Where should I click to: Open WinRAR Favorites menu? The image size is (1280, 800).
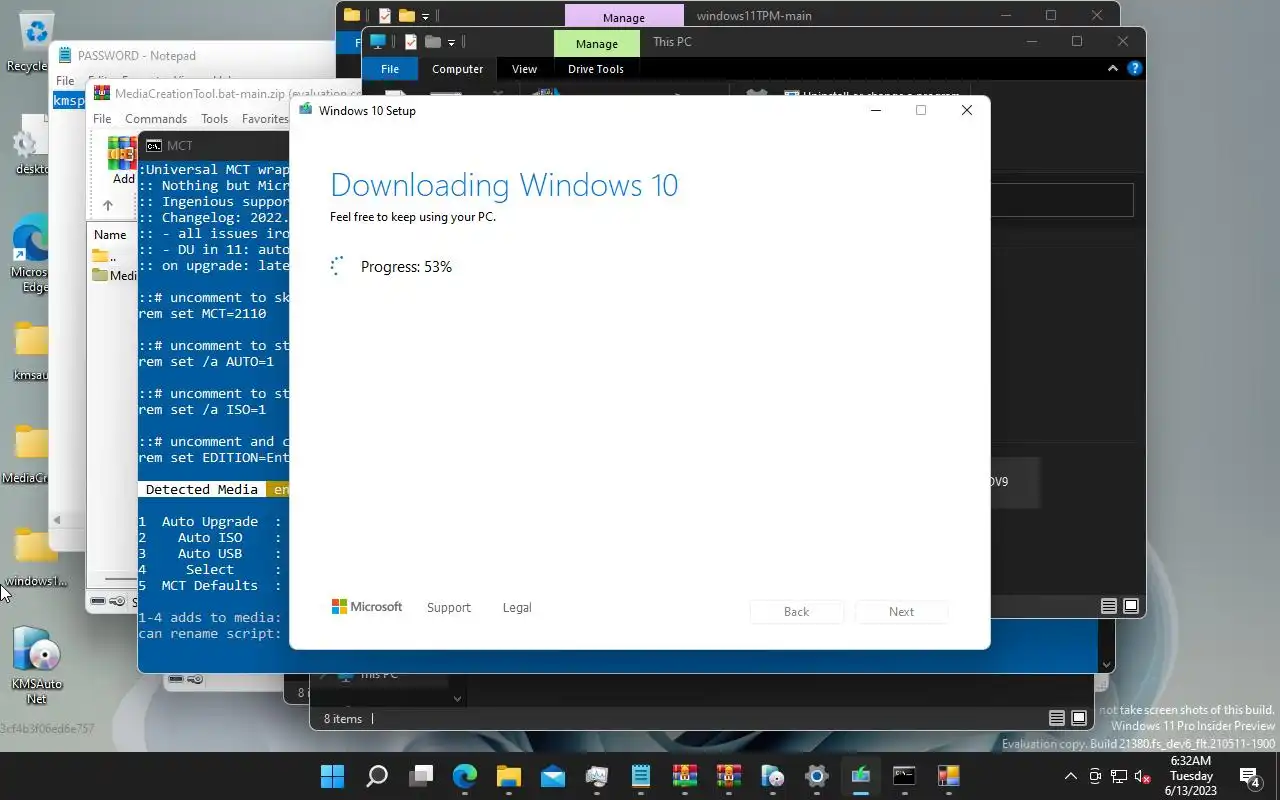point(265,118)
